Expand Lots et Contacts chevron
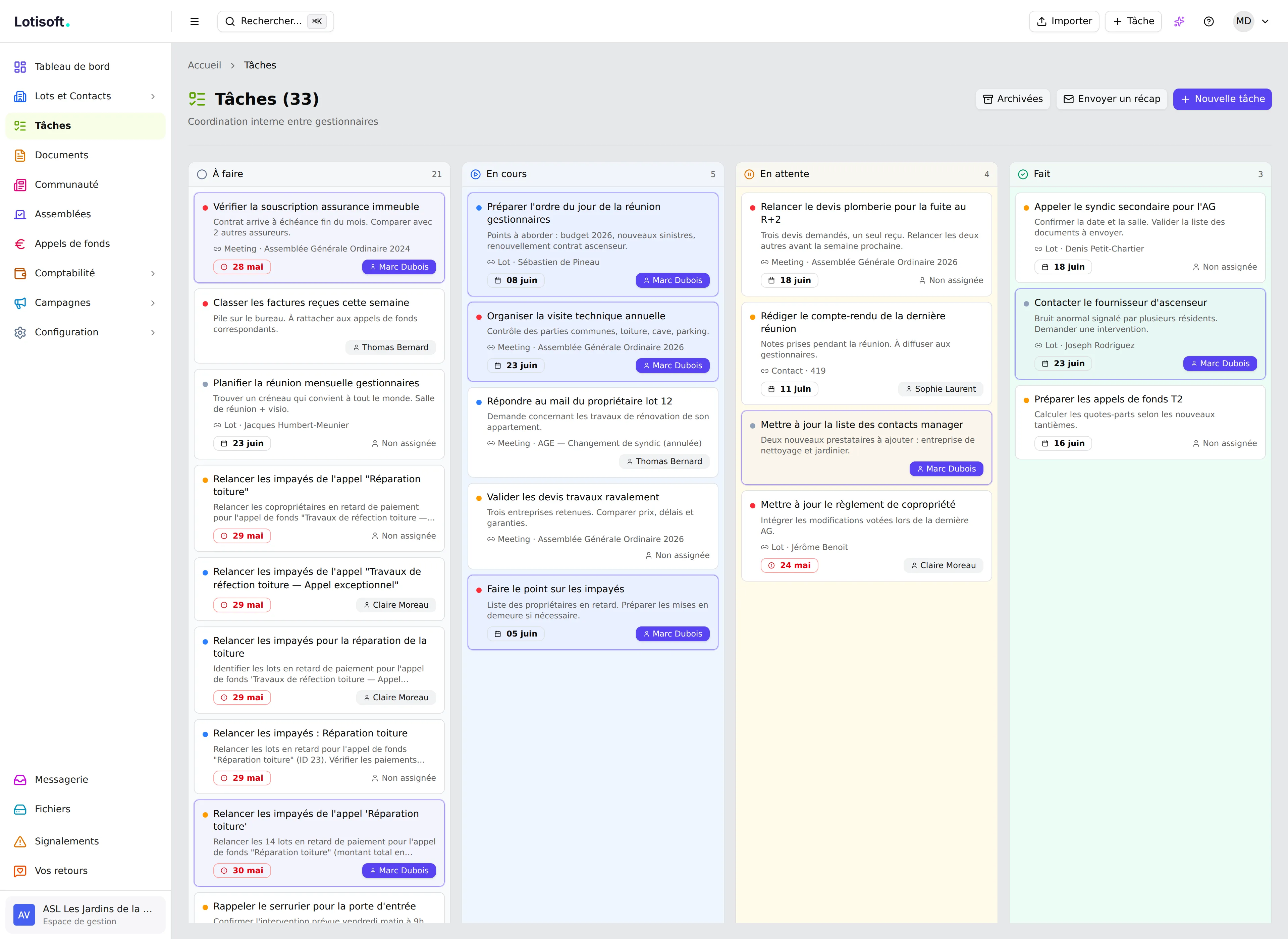The height and width of the screenshot is (939, 1288). coord(153,97)
